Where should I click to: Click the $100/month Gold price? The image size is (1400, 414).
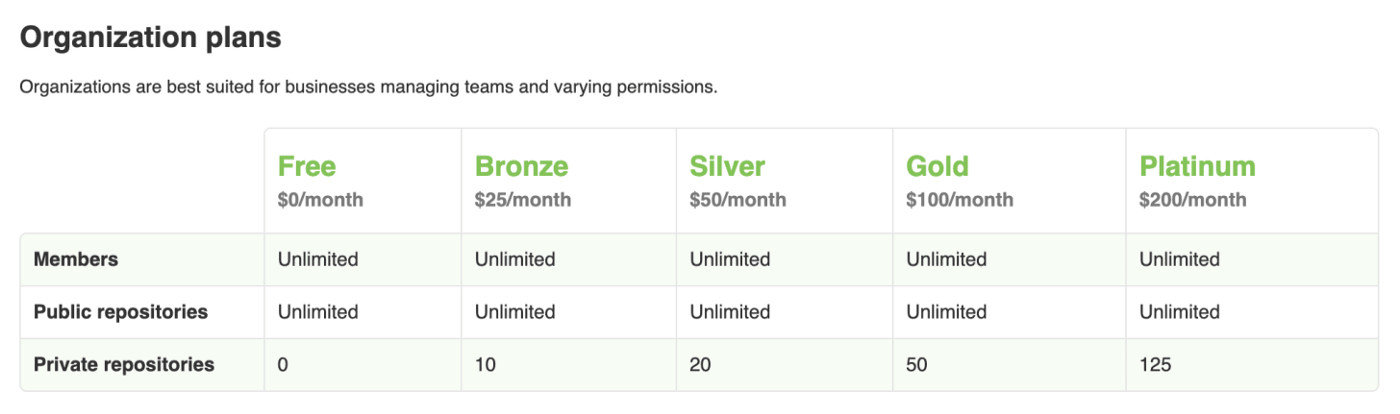(960, 200)
